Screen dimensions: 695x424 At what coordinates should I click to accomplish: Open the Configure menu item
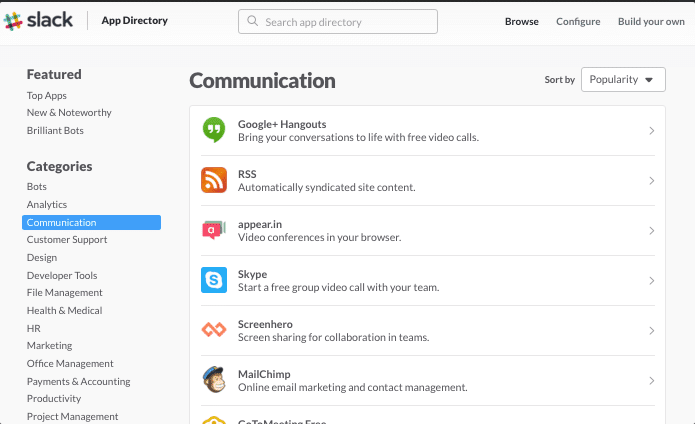(578, 22)
